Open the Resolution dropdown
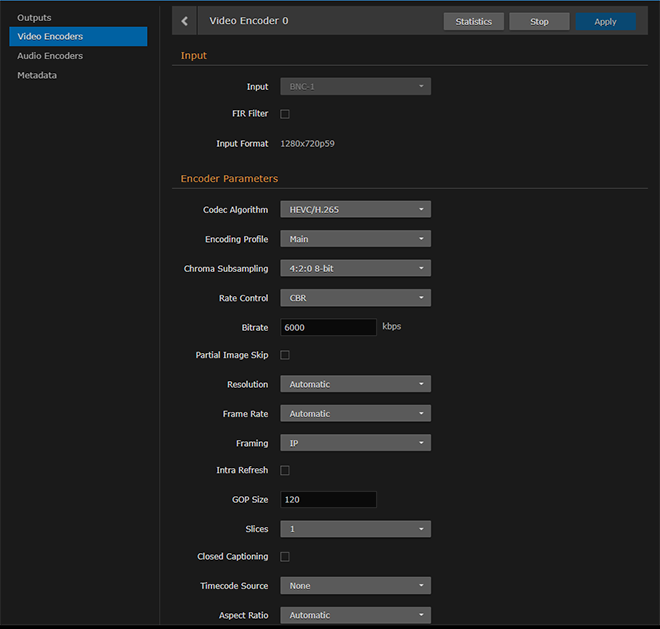This screenshot has width=660, height=629. pos(355,384)
